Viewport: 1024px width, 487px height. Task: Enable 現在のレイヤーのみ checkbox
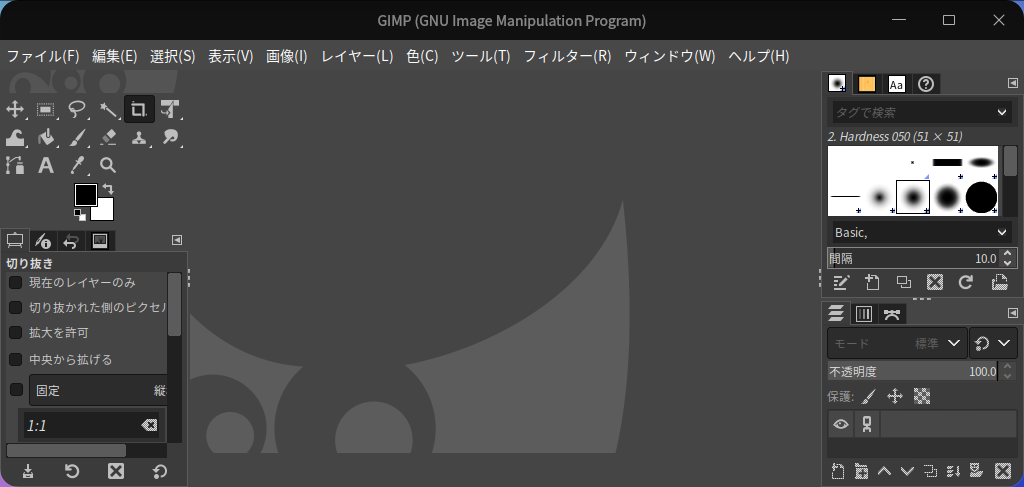tap(15, 283)
